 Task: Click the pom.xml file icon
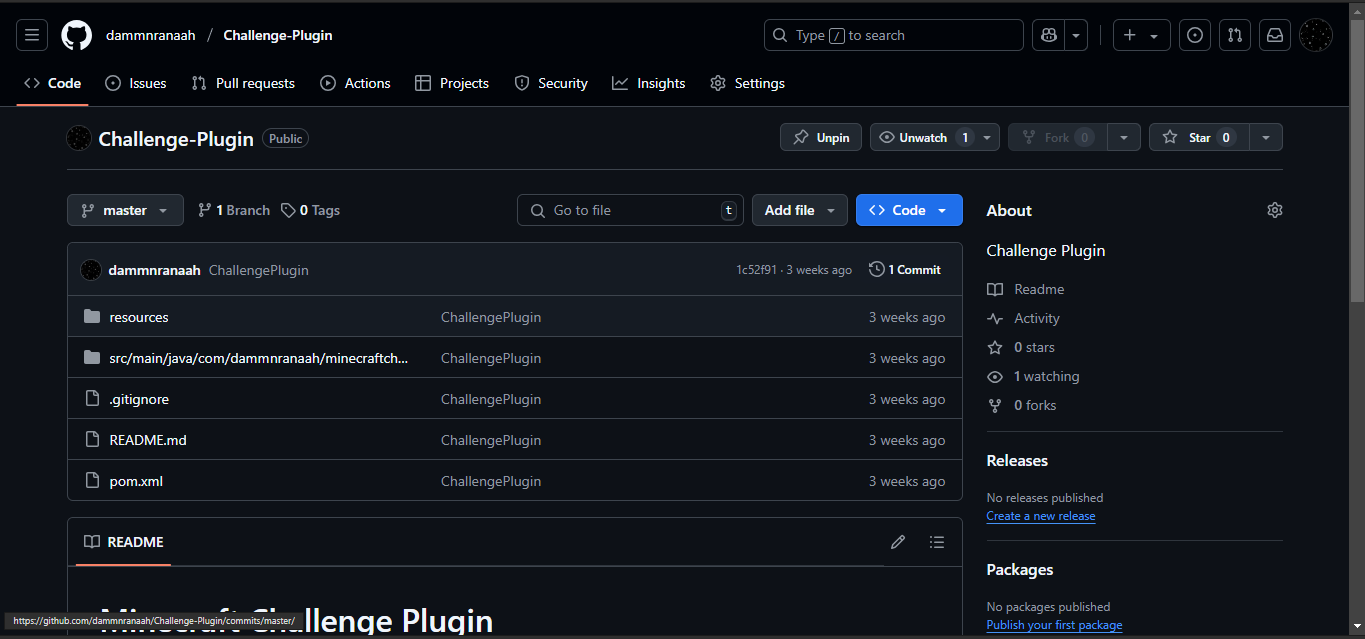click(92, 481)
